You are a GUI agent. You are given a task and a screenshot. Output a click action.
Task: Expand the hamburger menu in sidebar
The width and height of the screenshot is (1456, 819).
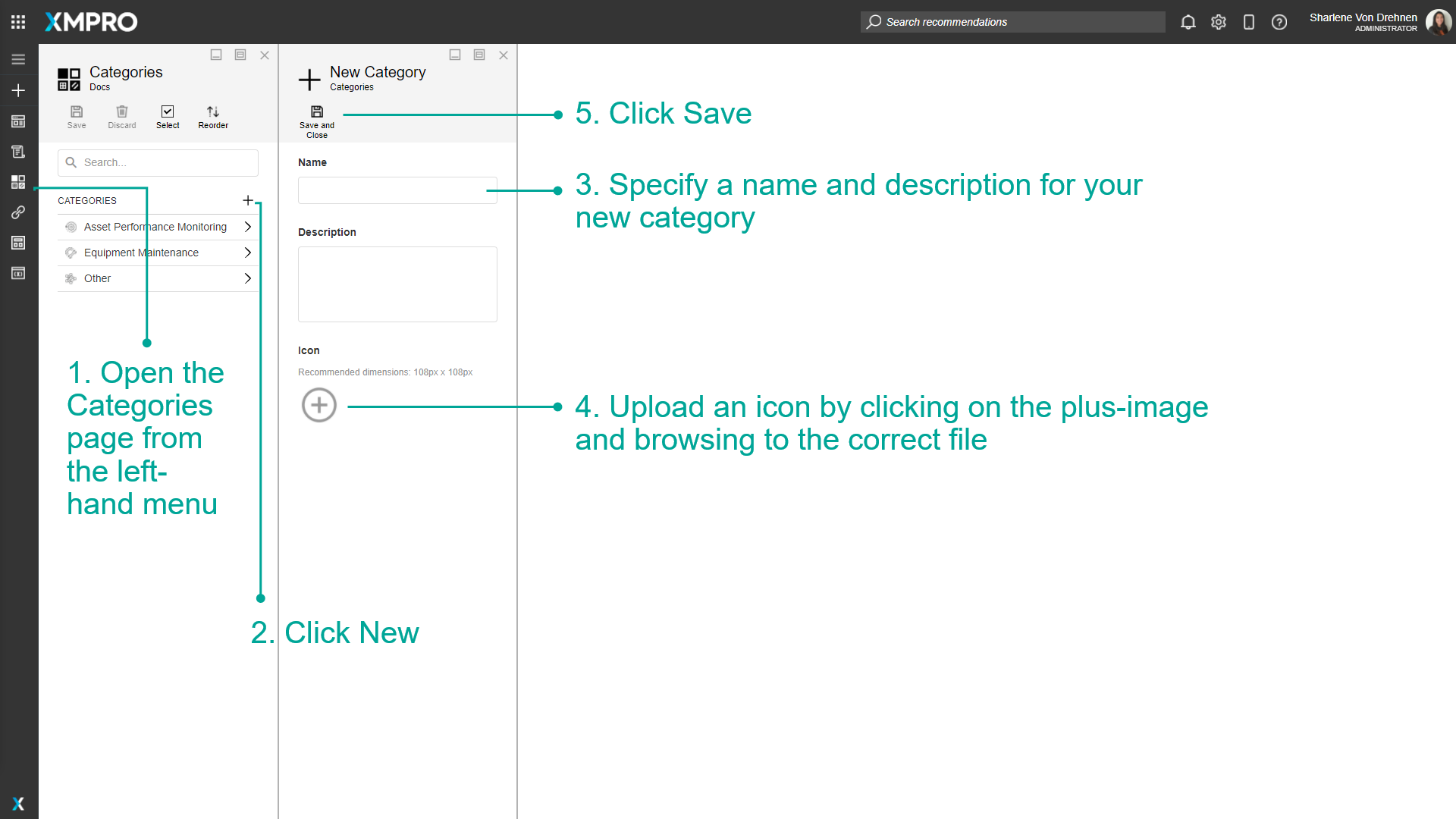(18, 59)
